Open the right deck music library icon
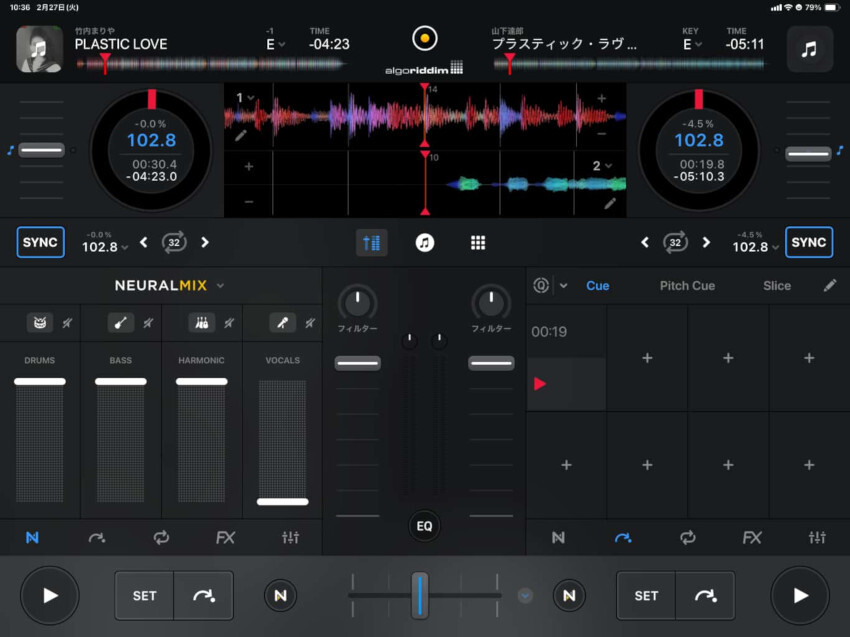 coord(809,49)
